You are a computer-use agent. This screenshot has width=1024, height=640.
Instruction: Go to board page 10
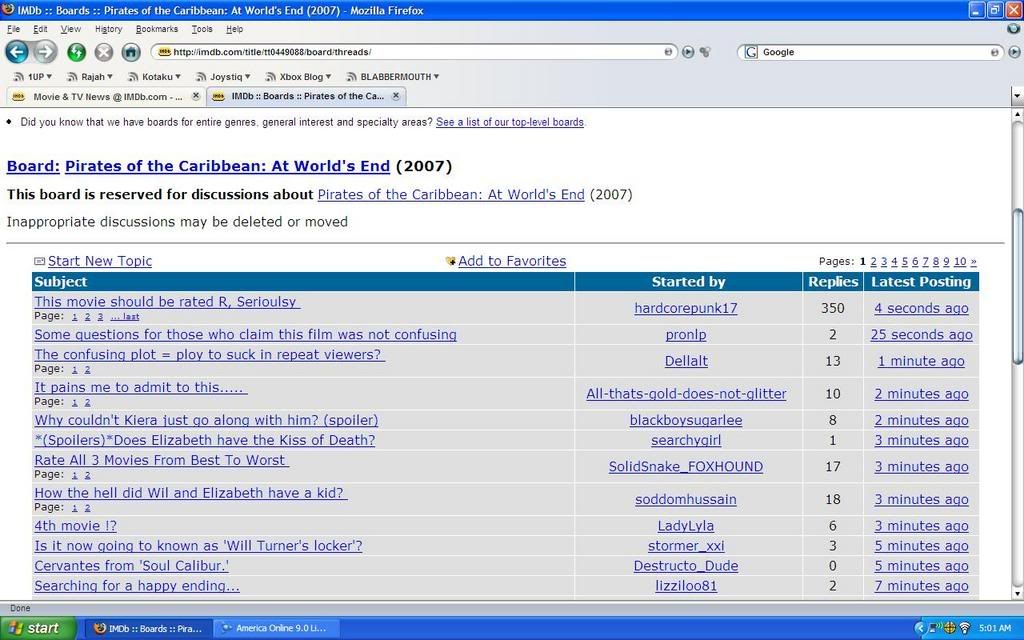pyautogui.click(x=959, y=261)
